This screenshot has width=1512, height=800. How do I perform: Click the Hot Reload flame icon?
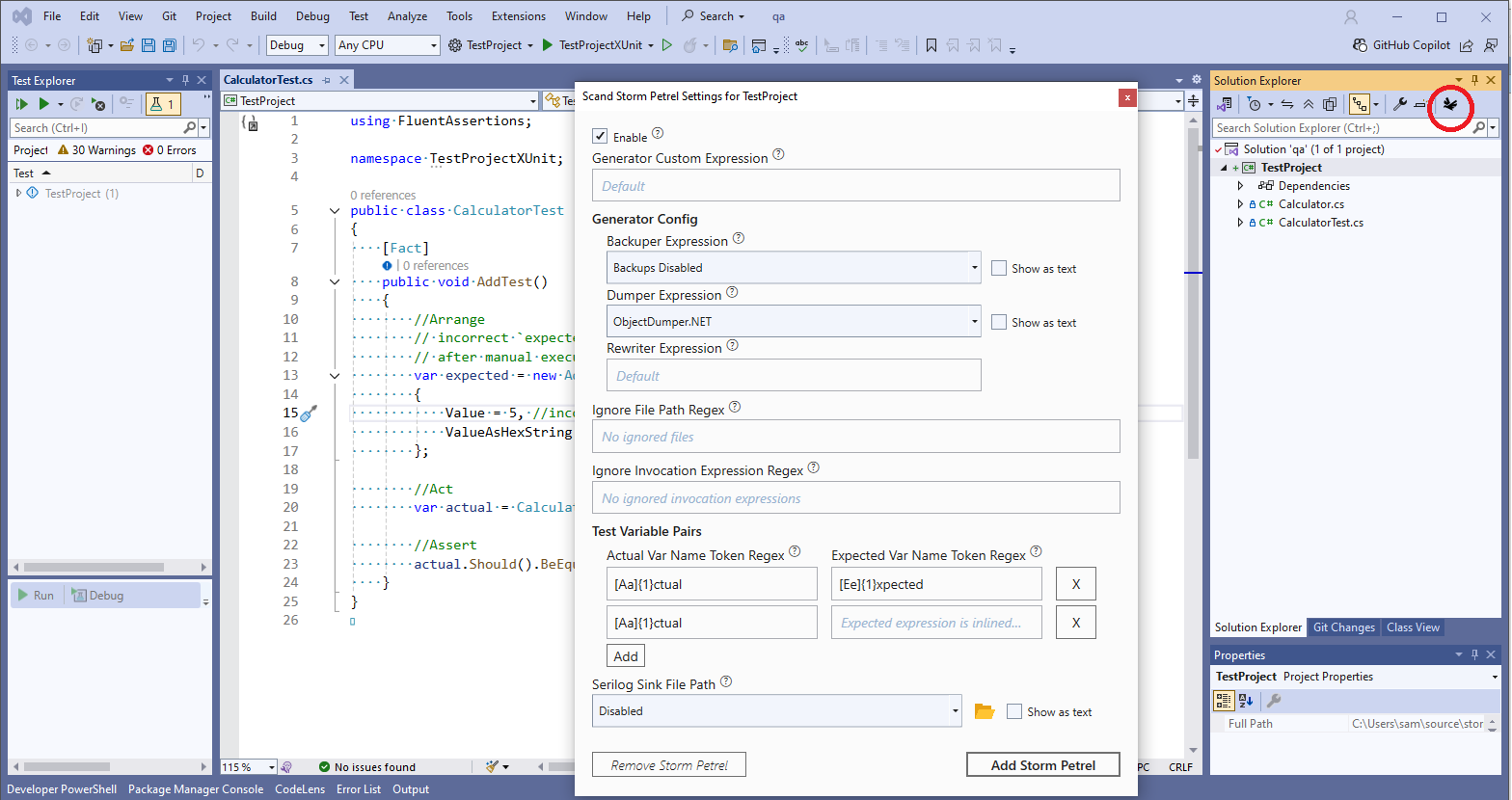tap(689, 45)
